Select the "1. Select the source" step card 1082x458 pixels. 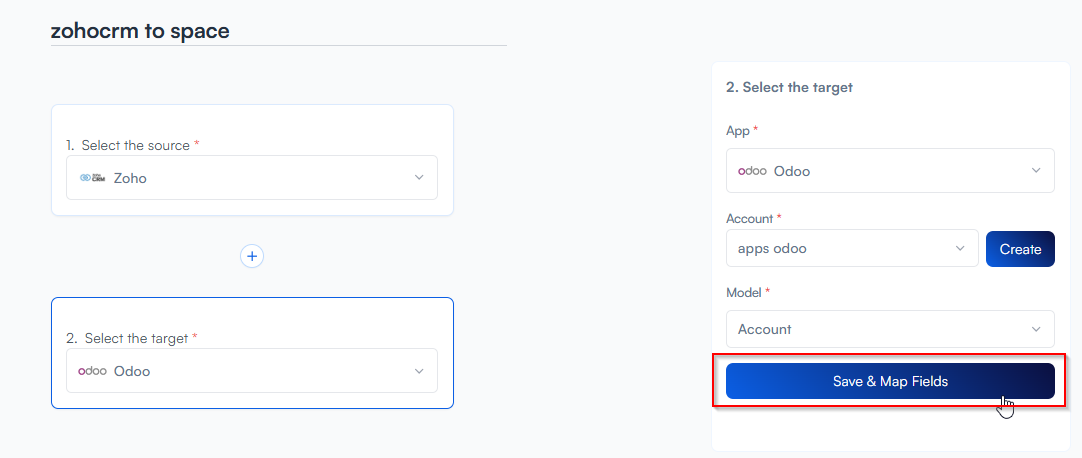[x=252, y=125]
